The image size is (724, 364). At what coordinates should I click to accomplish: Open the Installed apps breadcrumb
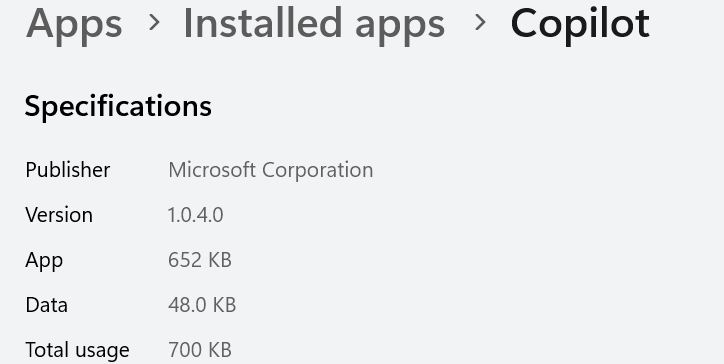click(314, 24)
